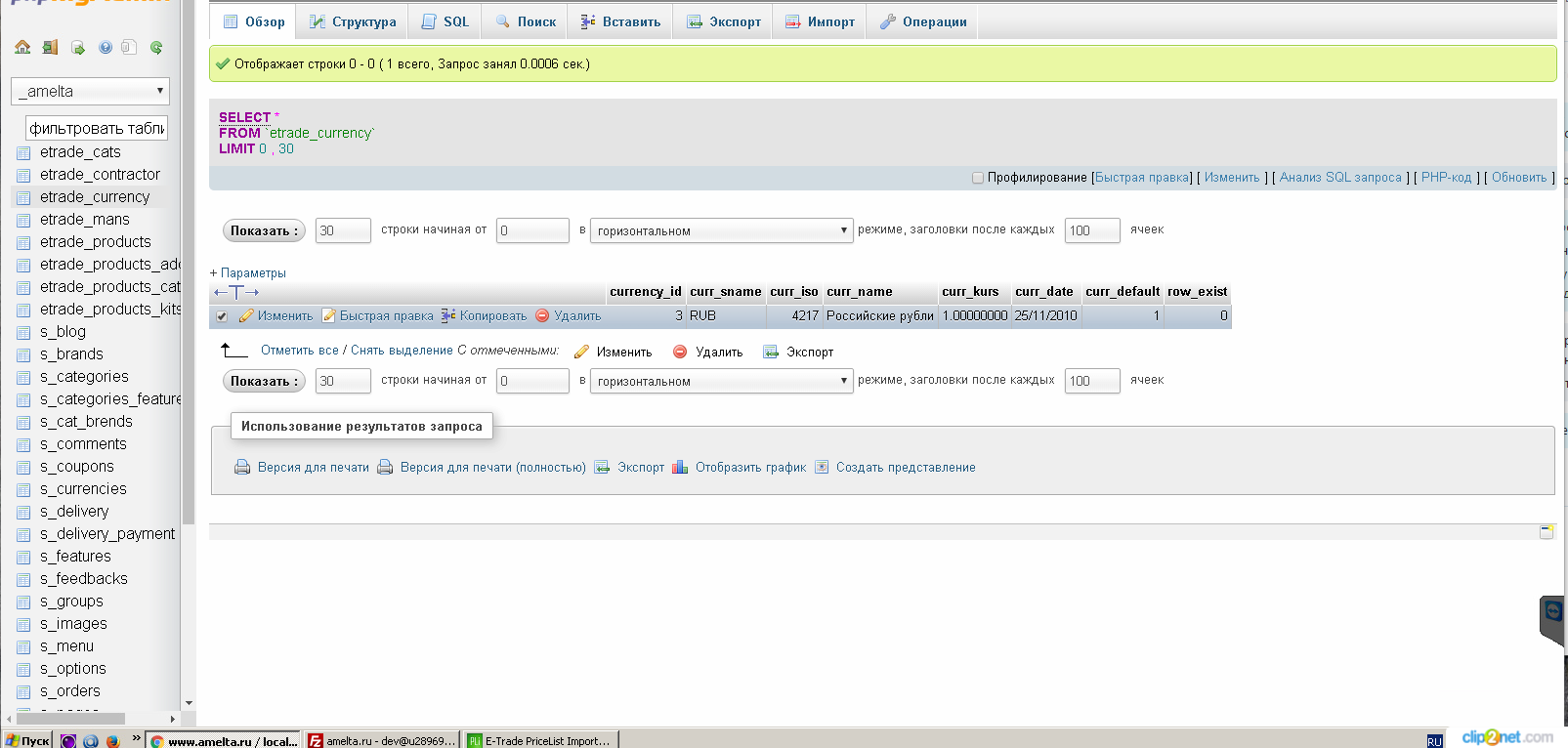Click full print view printer icon
1568x748 pixels.
[x=385, y=467]
